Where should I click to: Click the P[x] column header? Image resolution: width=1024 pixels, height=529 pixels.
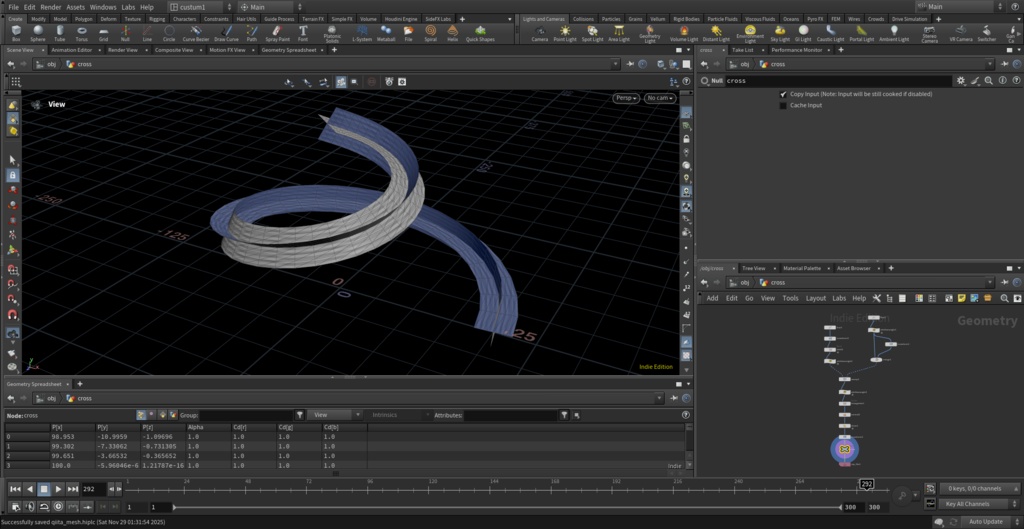tap(72, 427)
